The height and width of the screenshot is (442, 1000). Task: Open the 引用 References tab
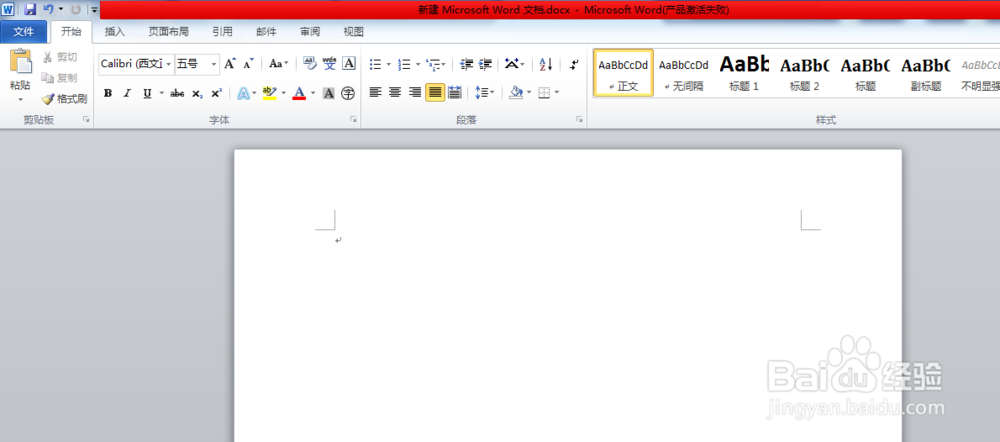tap(223, 31)
